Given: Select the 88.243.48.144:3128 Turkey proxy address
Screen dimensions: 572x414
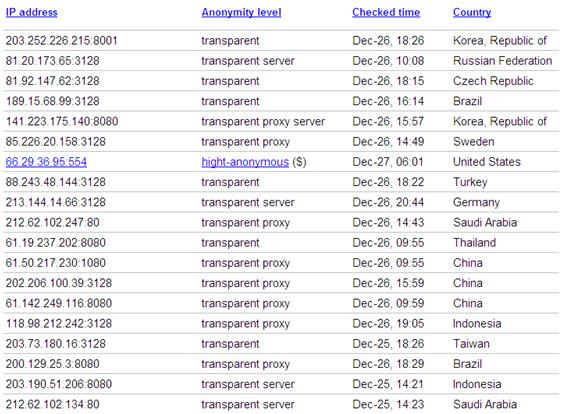Looking at the screenshot, I should (x=55, y=182).
